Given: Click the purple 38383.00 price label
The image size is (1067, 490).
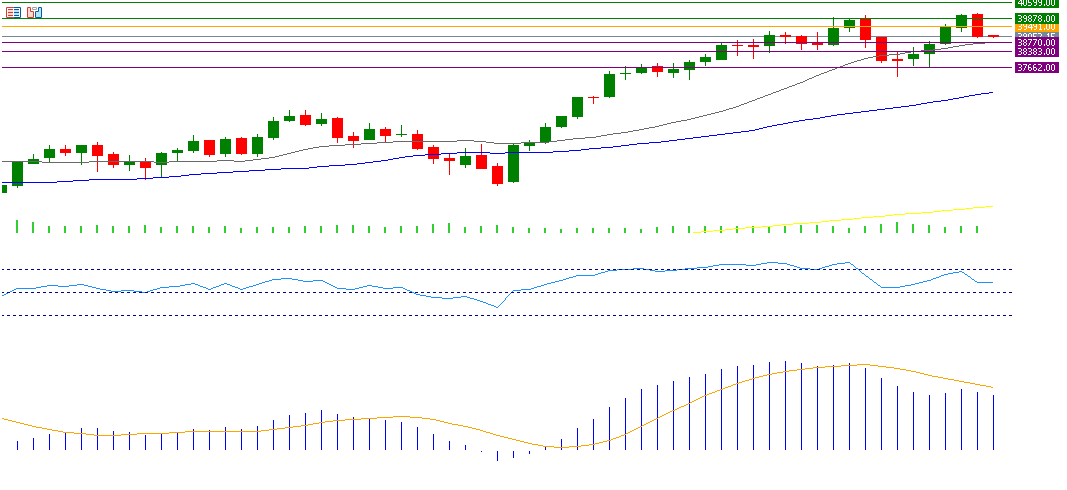Looking at the screenshot, I should (1036, 51).
